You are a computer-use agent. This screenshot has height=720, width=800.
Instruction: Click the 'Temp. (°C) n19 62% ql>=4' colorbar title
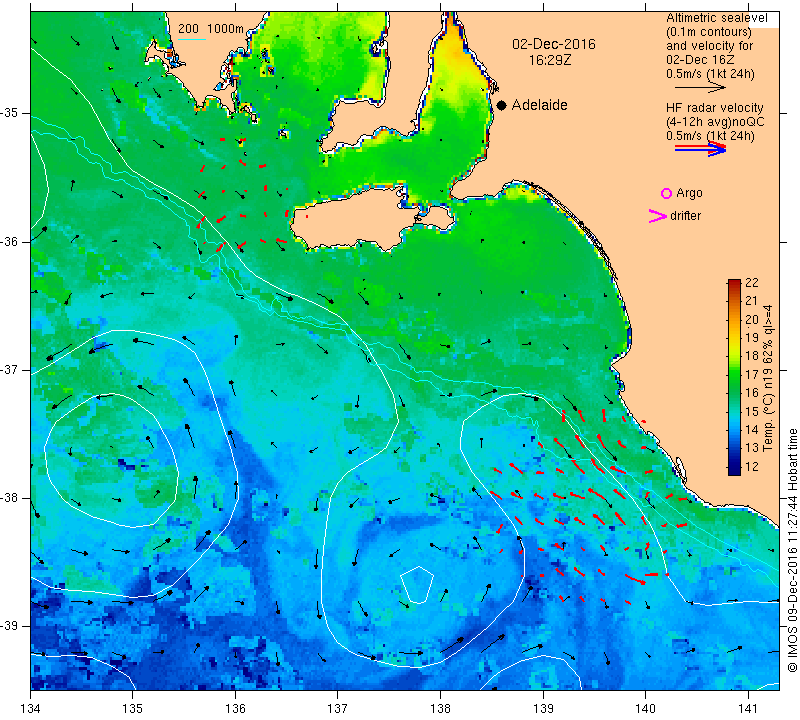[768, 378]
